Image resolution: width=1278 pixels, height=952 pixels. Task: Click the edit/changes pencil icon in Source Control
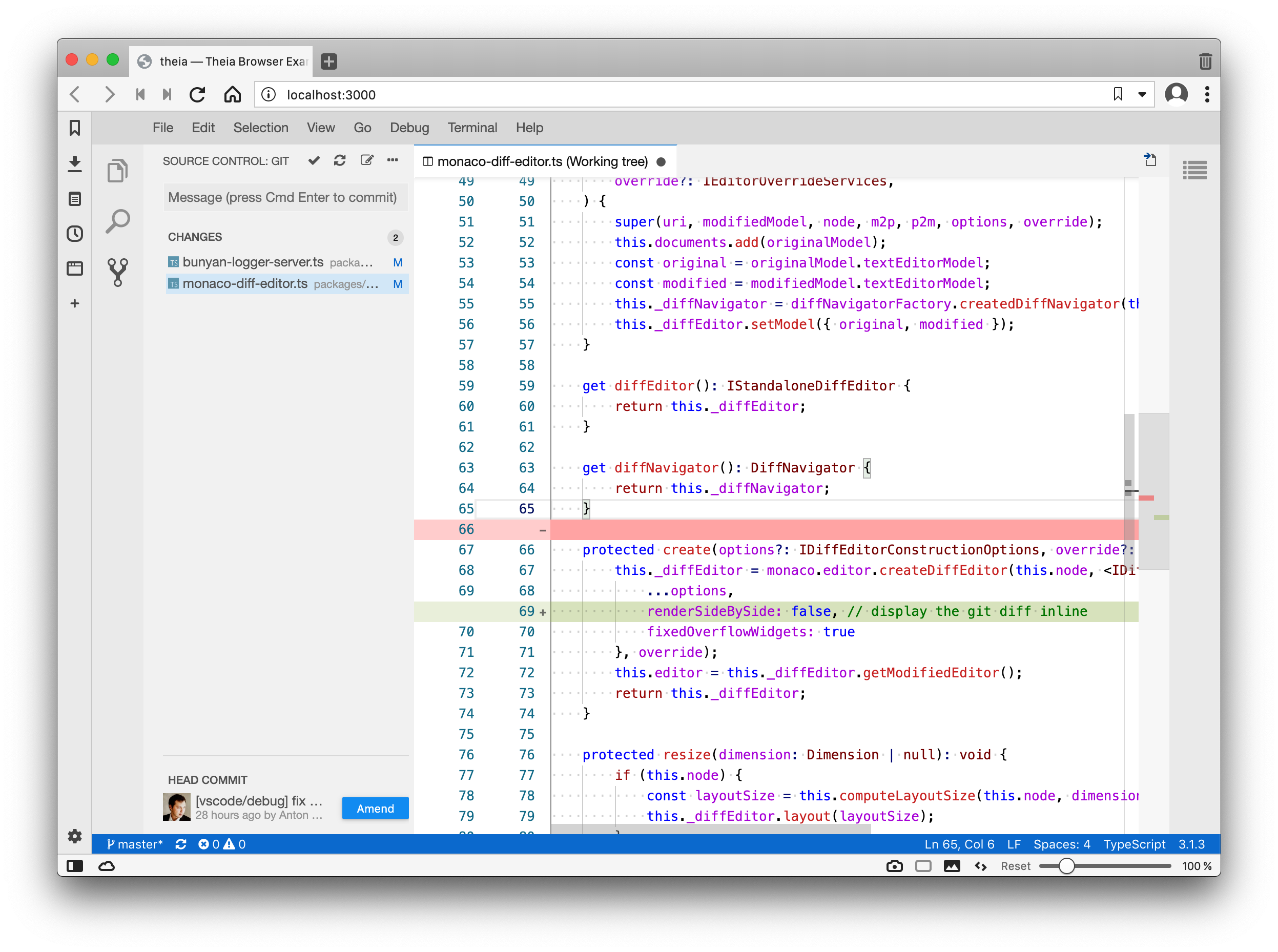pos(367,161)
